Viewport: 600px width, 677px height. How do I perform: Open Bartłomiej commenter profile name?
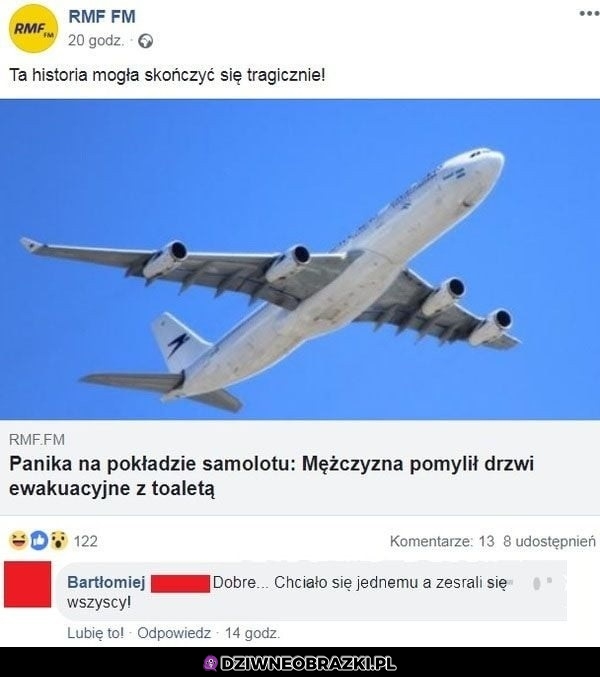(x=106, y=582)
